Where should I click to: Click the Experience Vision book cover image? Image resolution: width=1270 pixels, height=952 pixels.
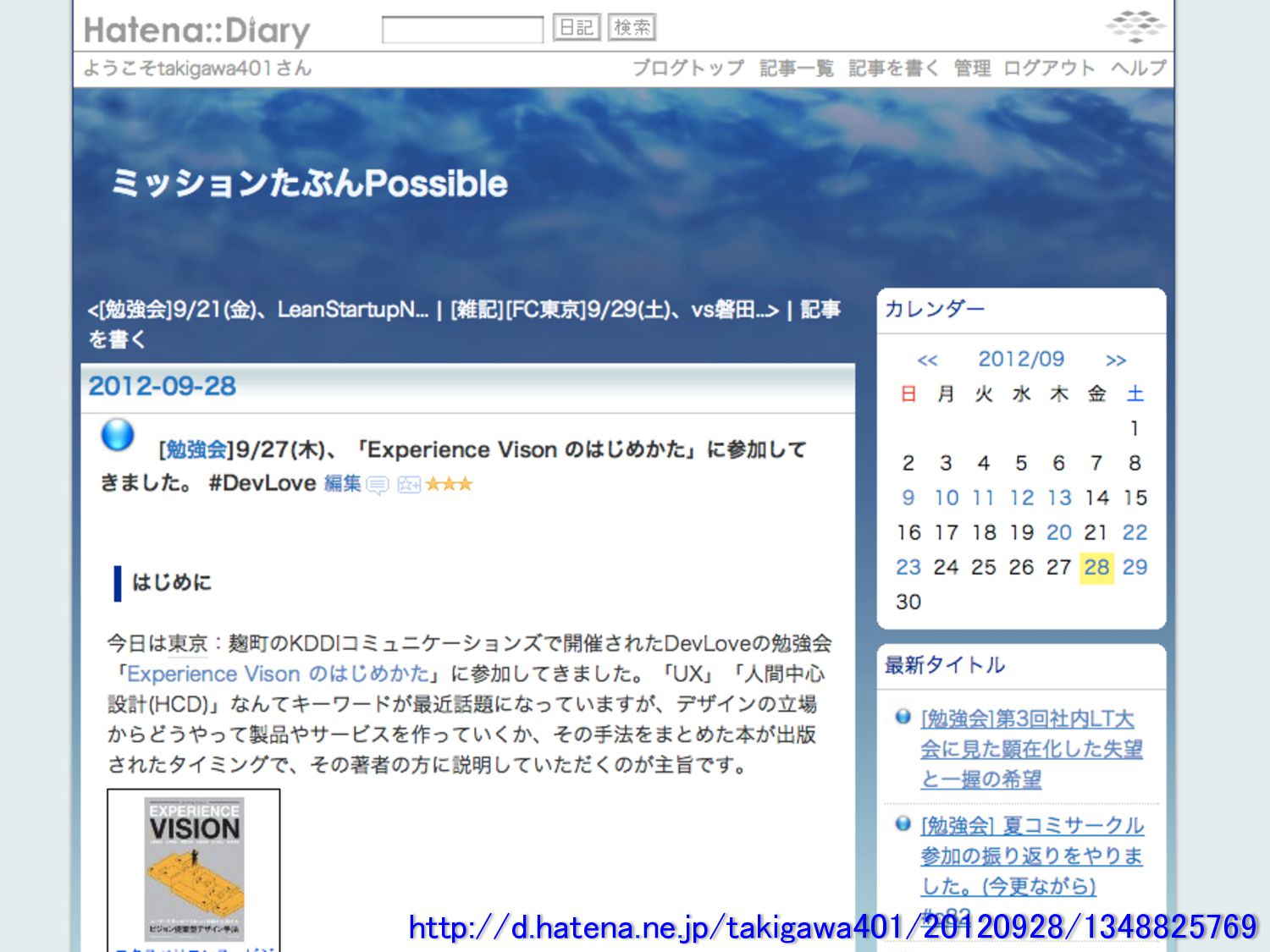click(x=194, y=869)
